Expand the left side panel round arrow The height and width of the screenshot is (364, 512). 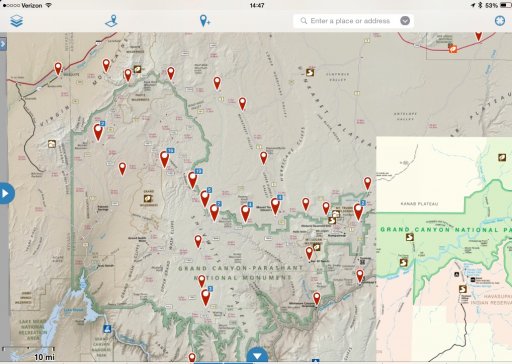click(6, 193)
